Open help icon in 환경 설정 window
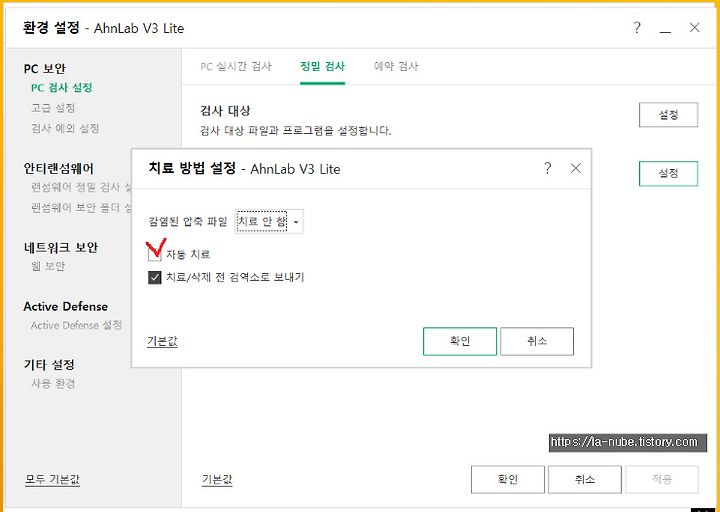720x512 pixels. coord(636,28)
